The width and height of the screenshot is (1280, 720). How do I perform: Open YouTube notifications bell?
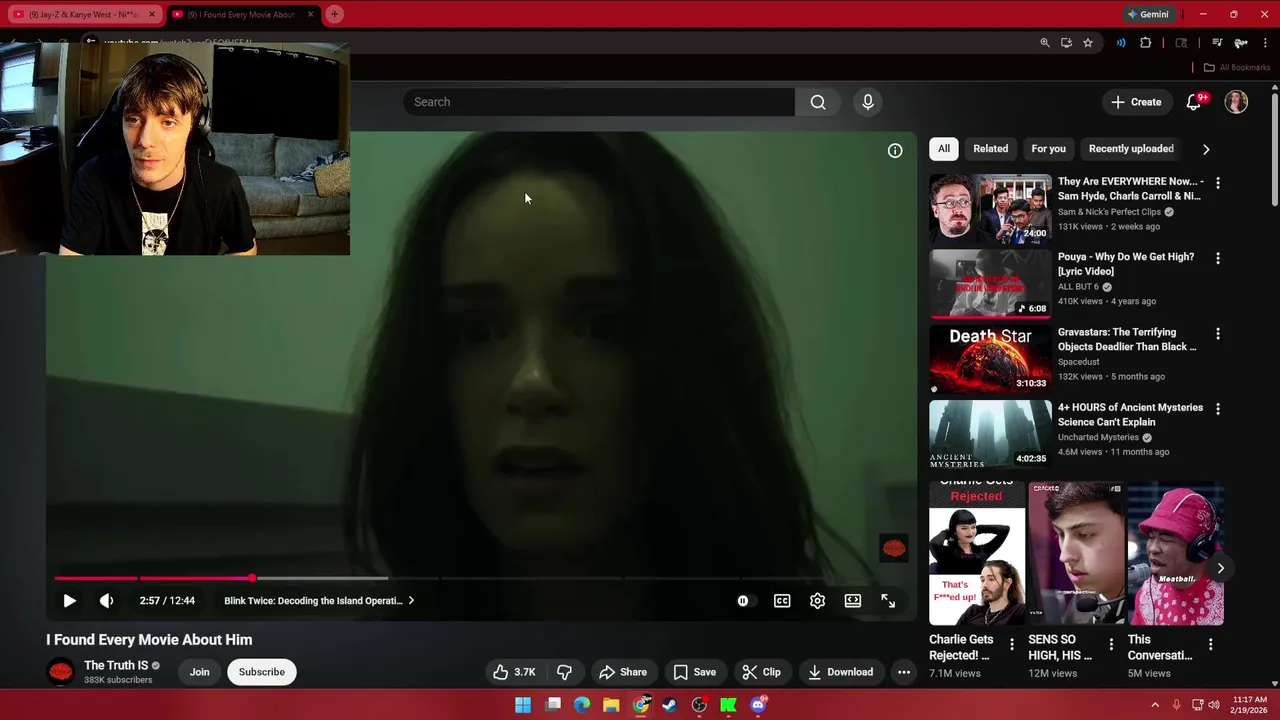pyautogui.click(x=1193, y=102)
